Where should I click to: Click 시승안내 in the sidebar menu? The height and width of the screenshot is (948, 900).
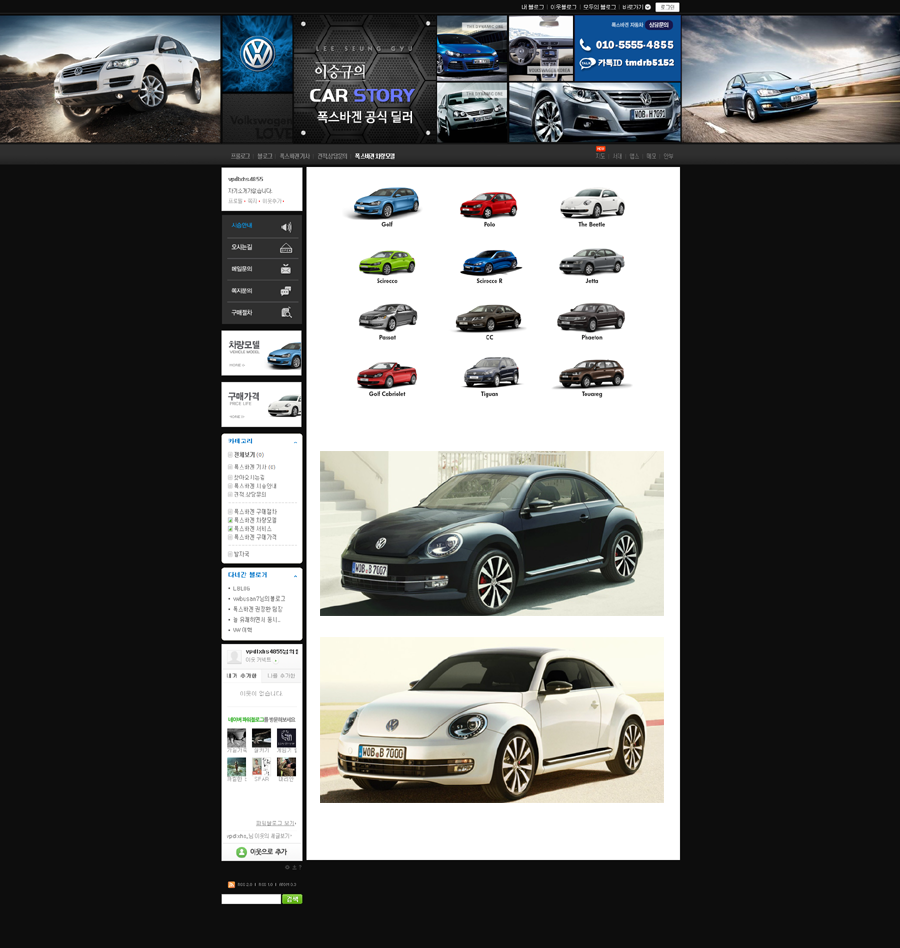click(242, 226)
